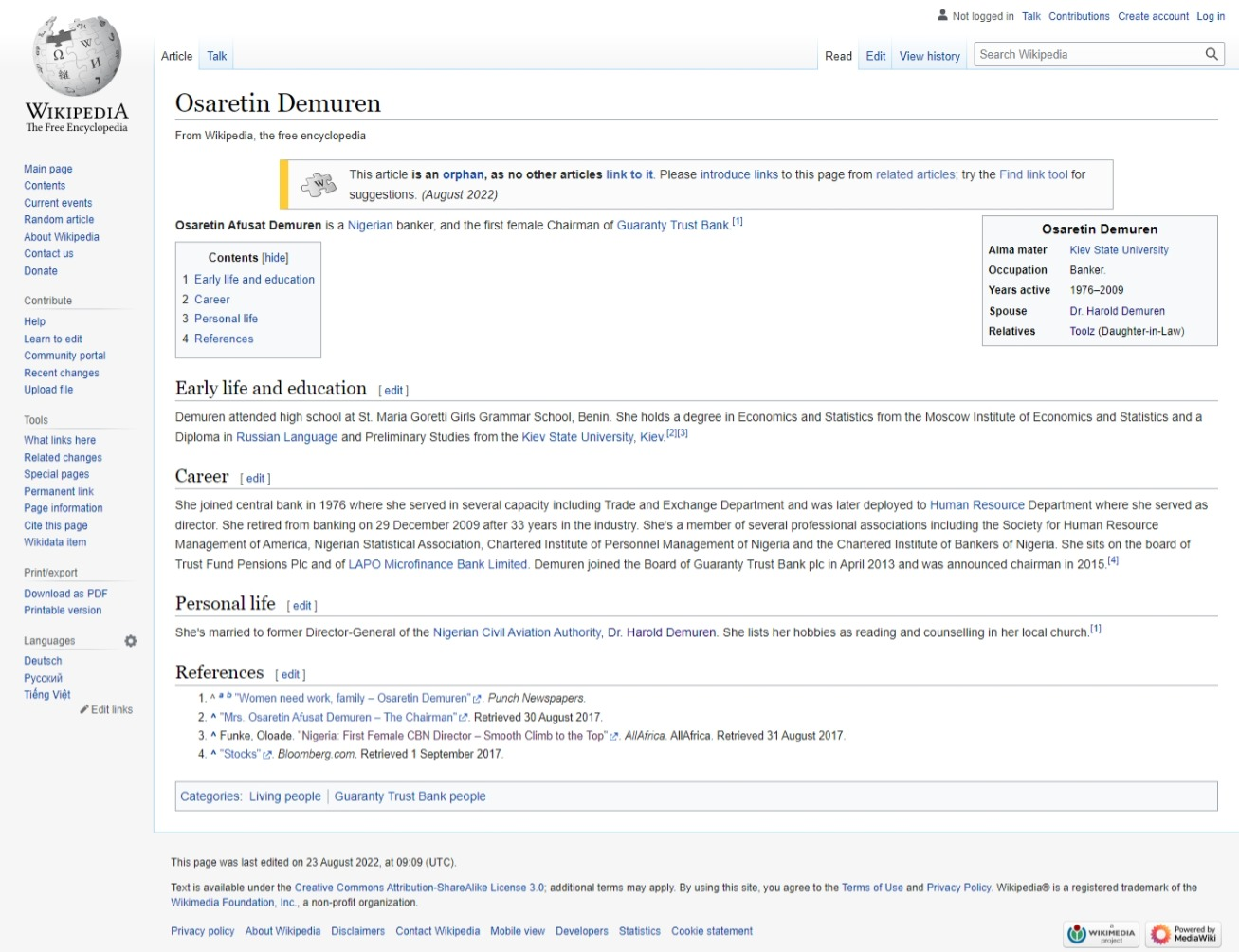Jump to References in contents
The image size is (1239, 952).
(x=224, y=339)
